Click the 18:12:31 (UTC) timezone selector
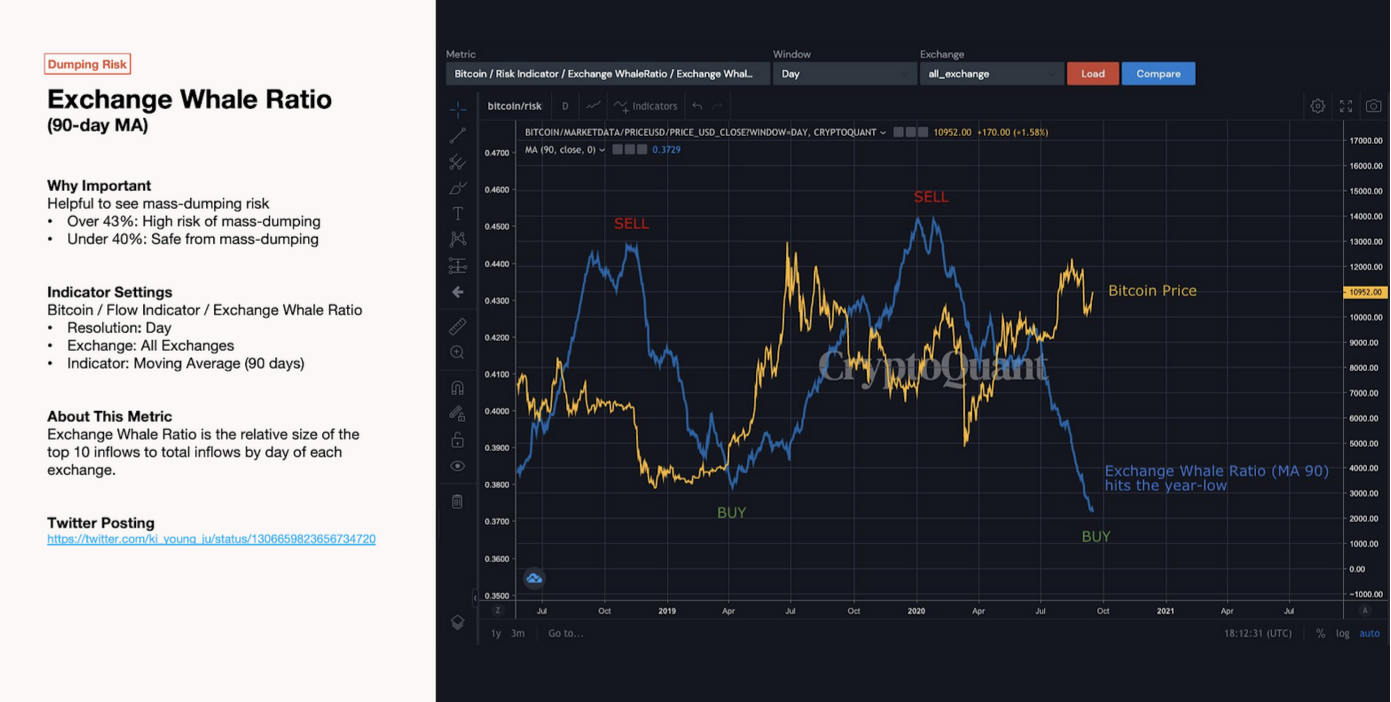This screenshot has width=1391, height=702. point(1257,633)
